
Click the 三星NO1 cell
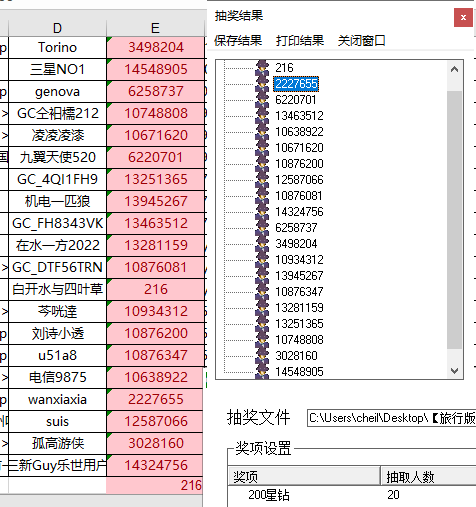[57, 69]
